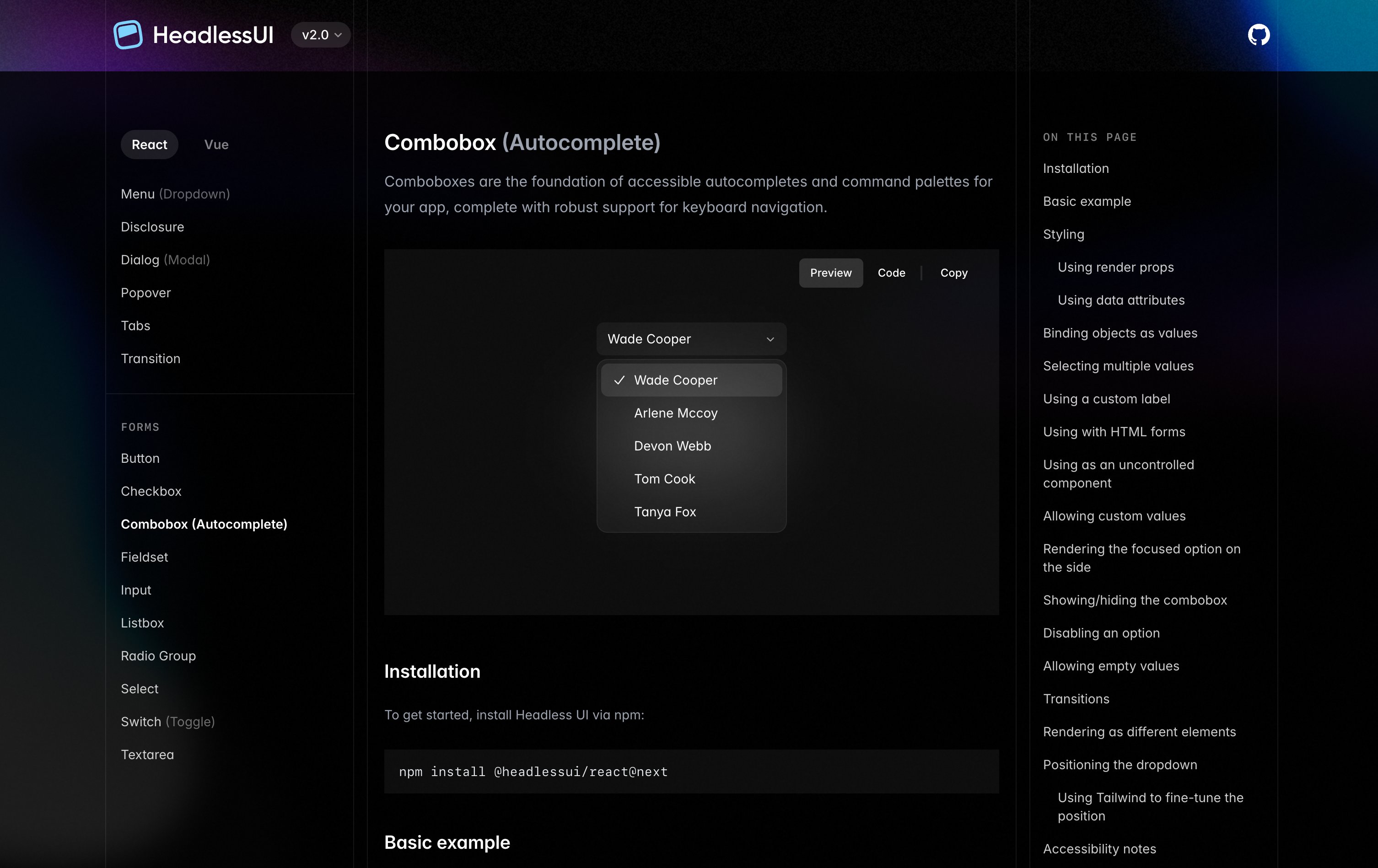This screenshot has width=1378, height=868.
Task: Click the HeadlessUI logo icon
Action: point(128,35)
